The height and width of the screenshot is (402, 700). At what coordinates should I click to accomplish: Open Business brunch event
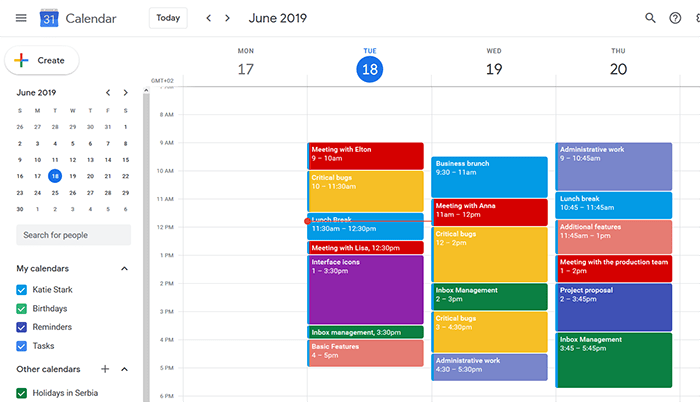[489, 177]
